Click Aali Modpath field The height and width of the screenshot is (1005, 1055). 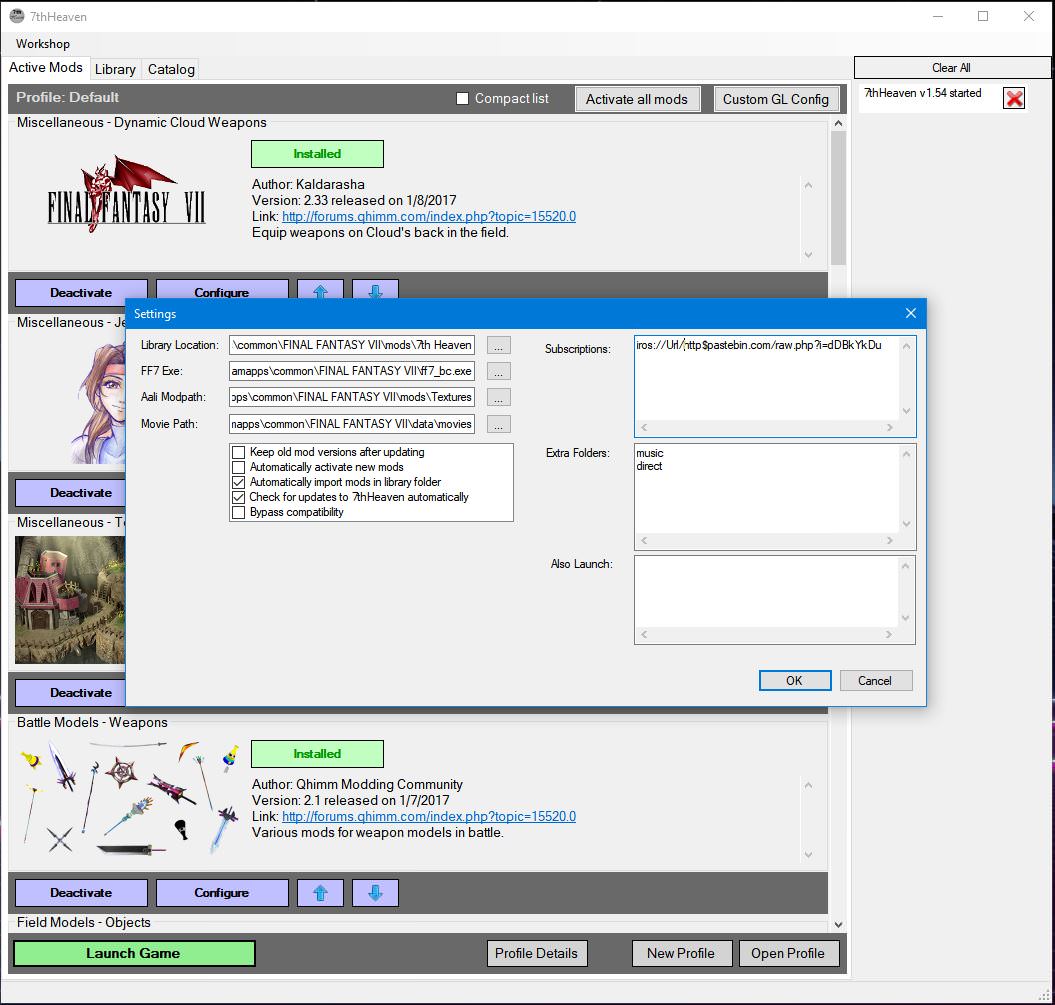tap(352, 398)
